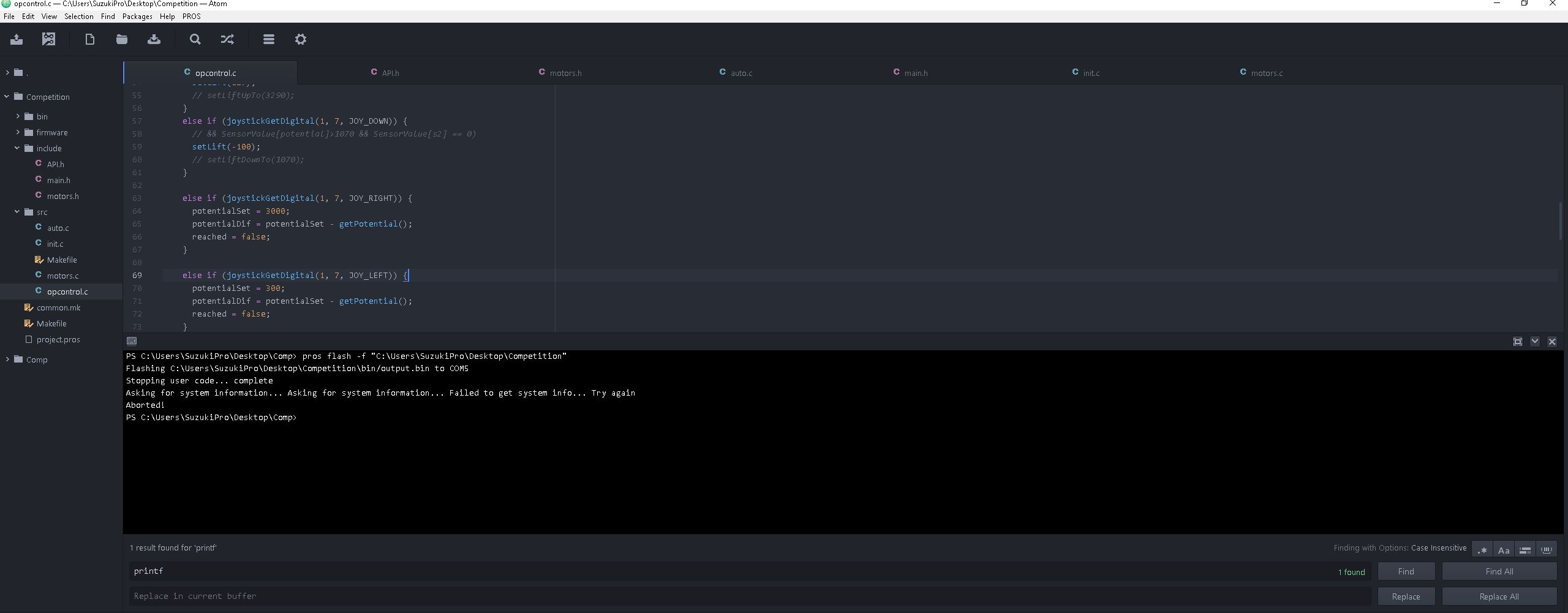Click the magnifying glass toolbar icon
Image resolution: width=1568 pixels, height=613 pixels.
(x=195, y=40)
